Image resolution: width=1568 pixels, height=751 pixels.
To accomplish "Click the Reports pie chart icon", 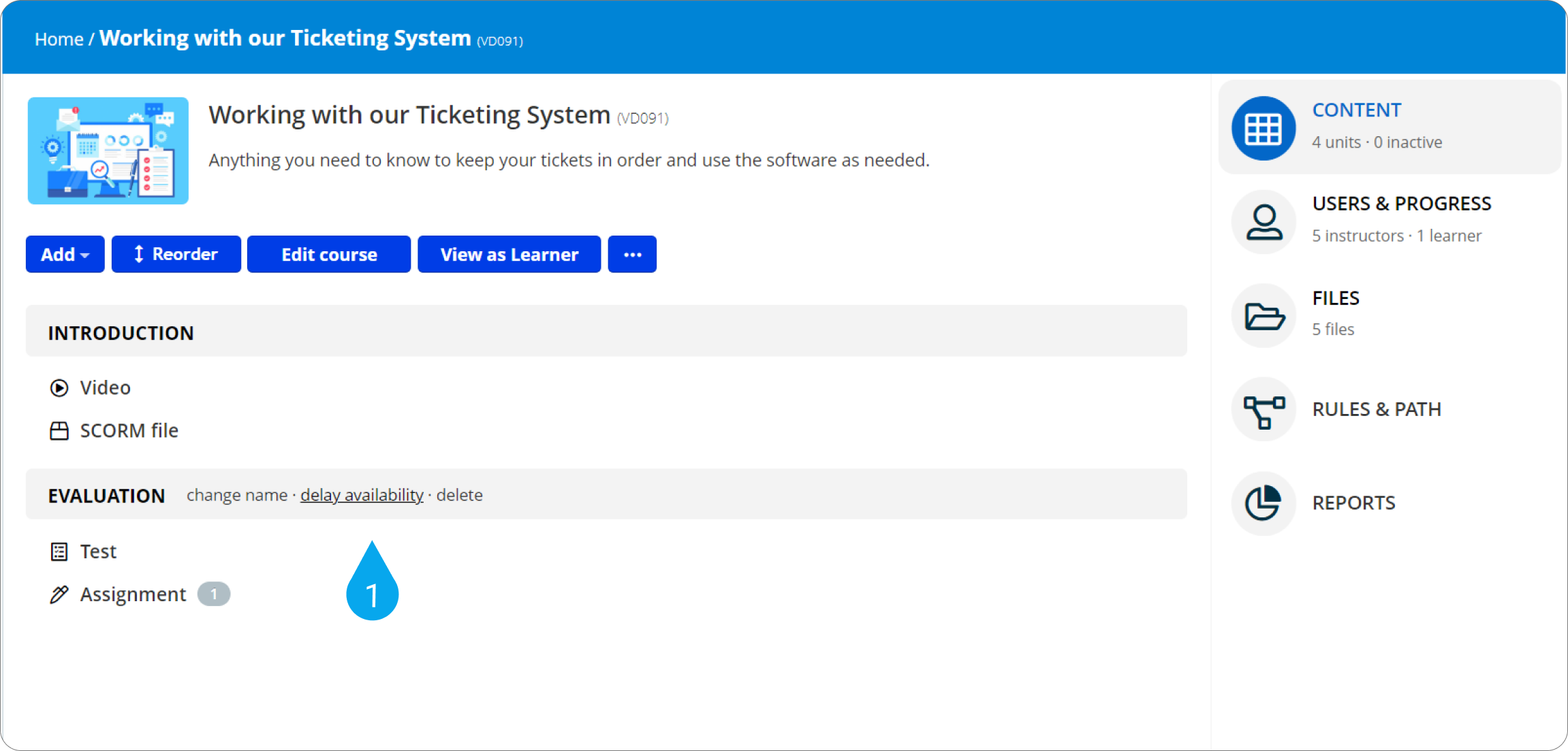I will click(1263, 503).
